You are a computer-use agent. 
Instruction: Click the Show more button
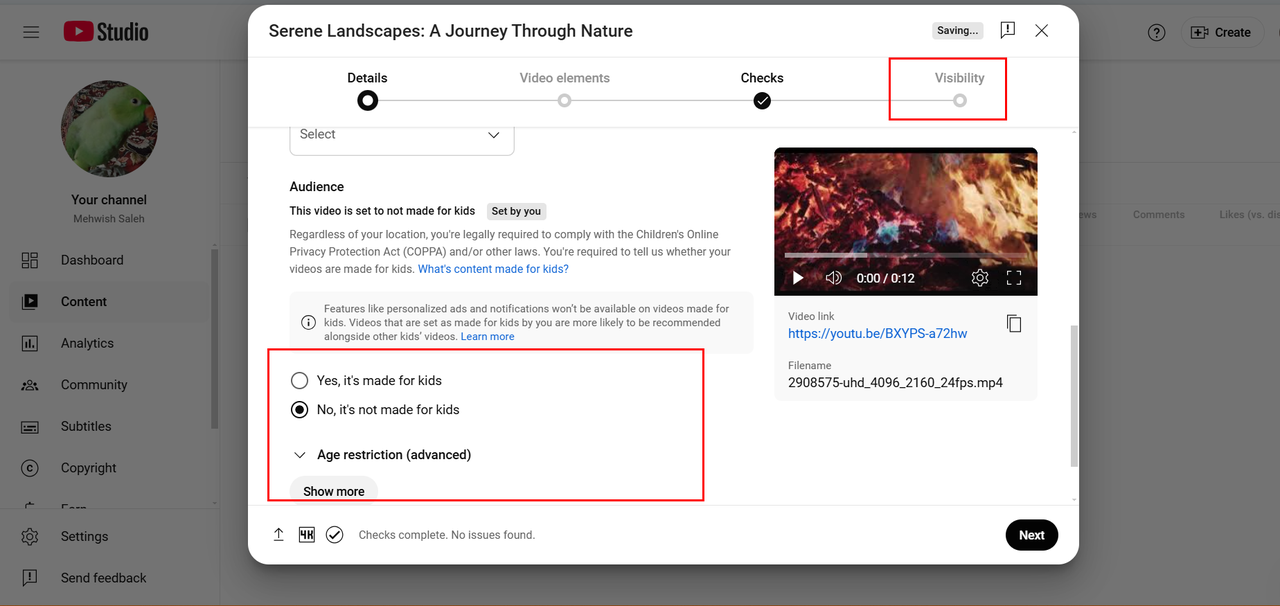[x=334, y=490]
